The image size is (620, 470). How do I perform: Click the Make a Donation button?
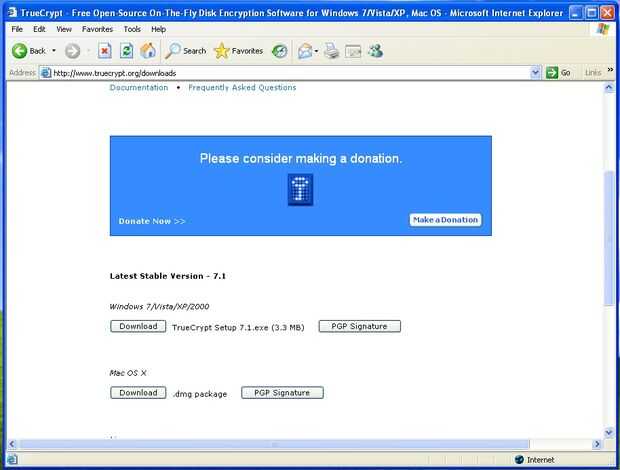click(445, 220)
